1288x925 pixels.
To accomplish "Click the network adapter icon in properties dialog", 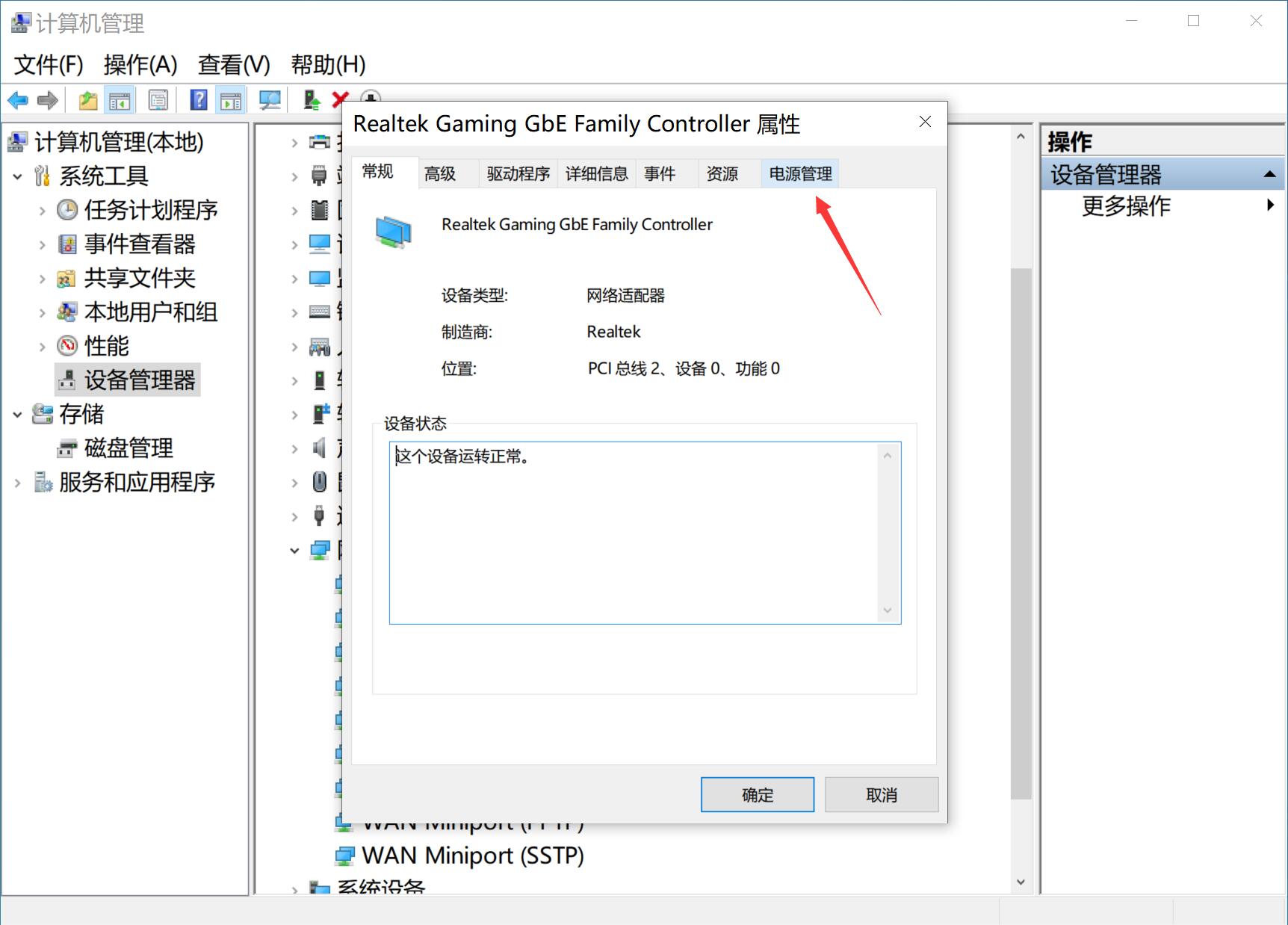I will 394,232.
